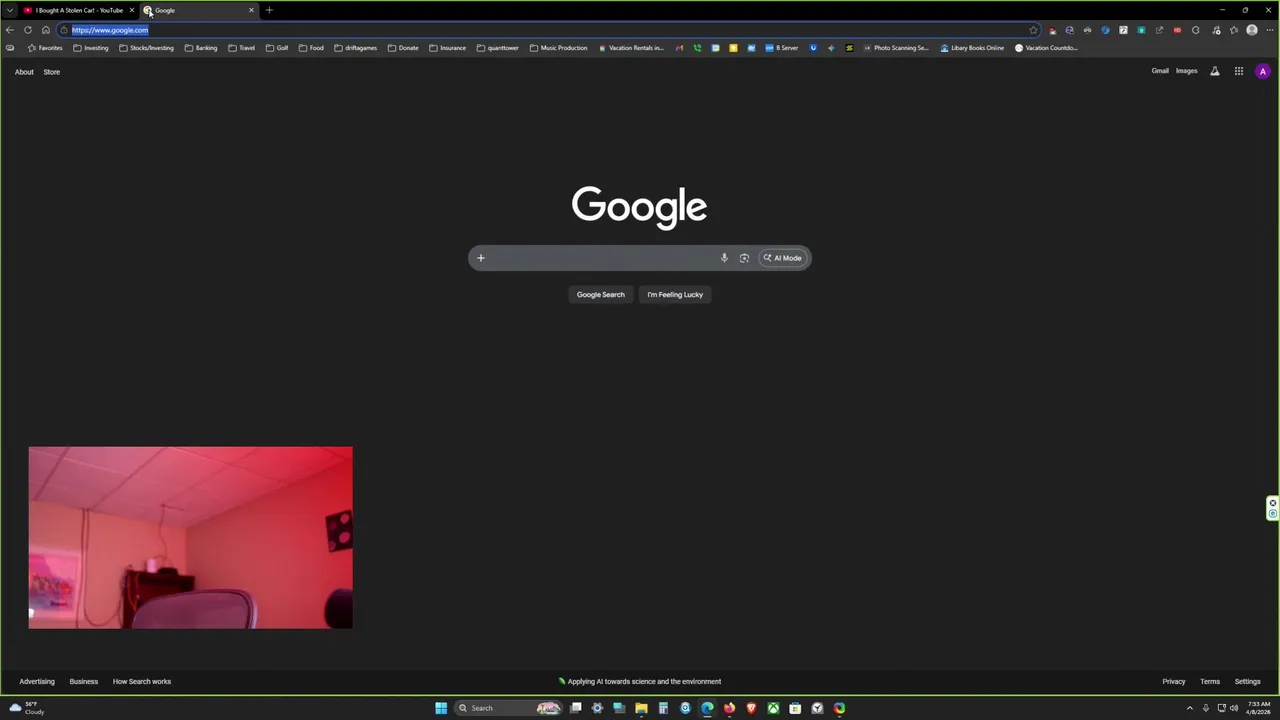Viewport: 1280px width, 720px height.
Task: Open the Windows Start menu
Action: 441,708
